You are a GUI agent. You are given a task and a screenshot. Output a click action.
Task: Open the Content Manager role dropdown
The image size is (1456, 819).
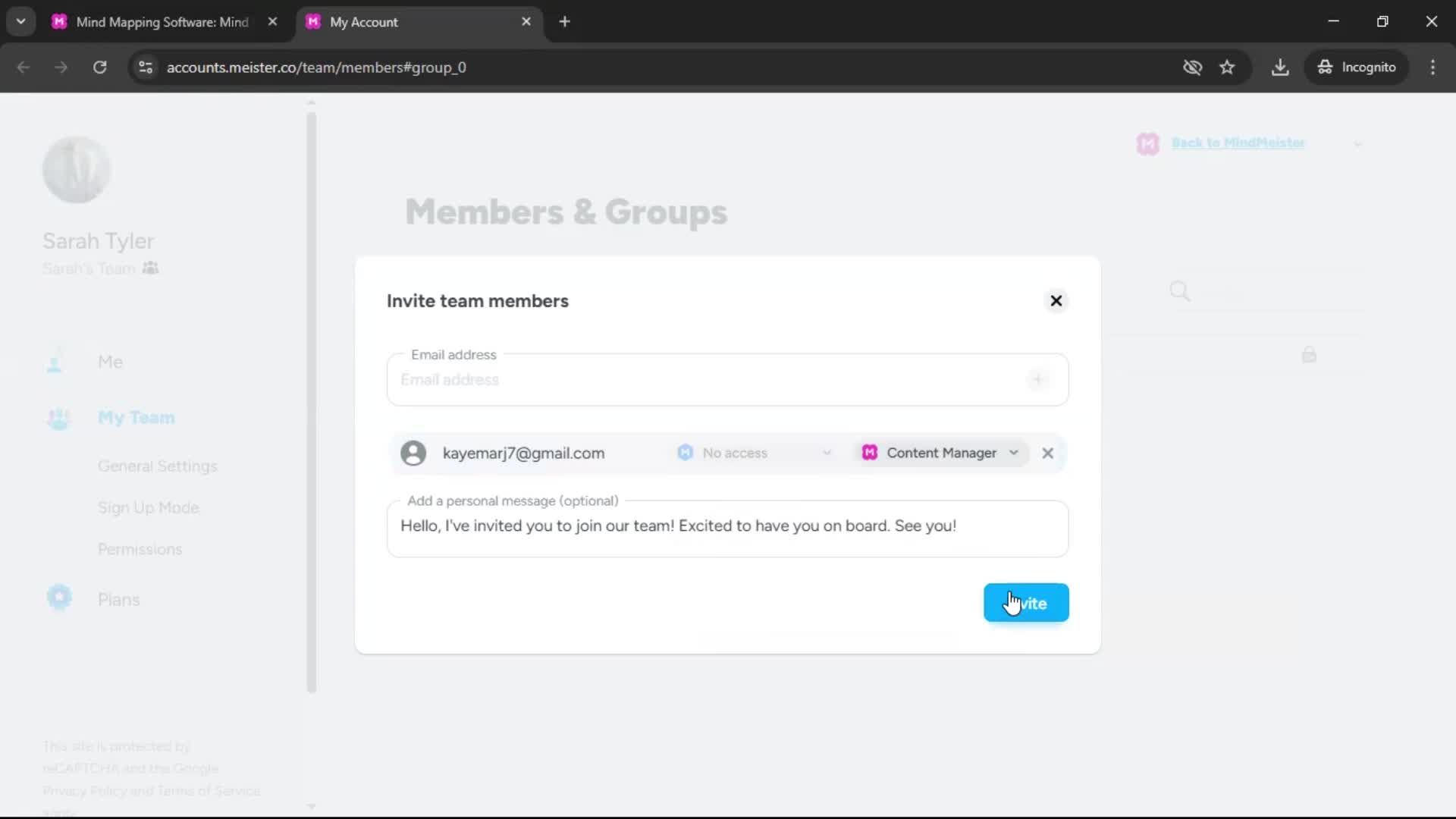(x=941, y=453)
